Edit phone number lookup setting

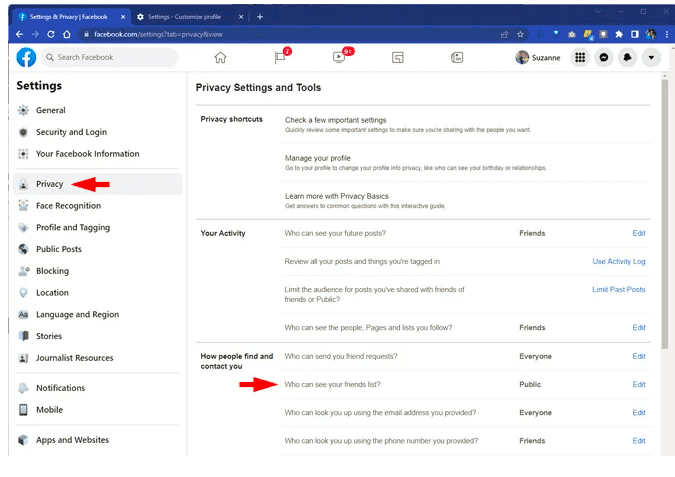pyautogui.click(x=638, y=441)
